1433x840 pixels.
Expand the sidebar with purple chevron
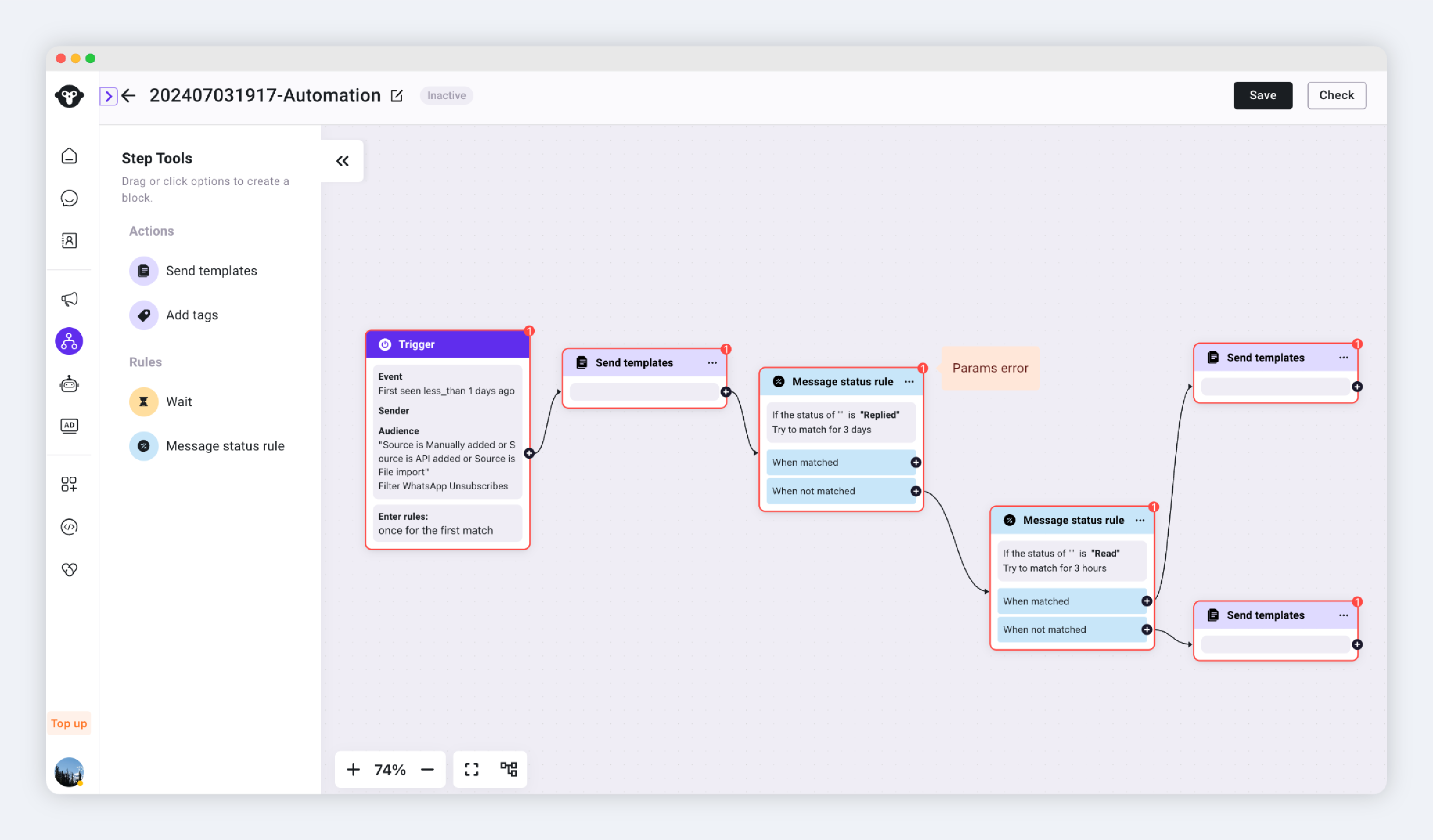108,96
